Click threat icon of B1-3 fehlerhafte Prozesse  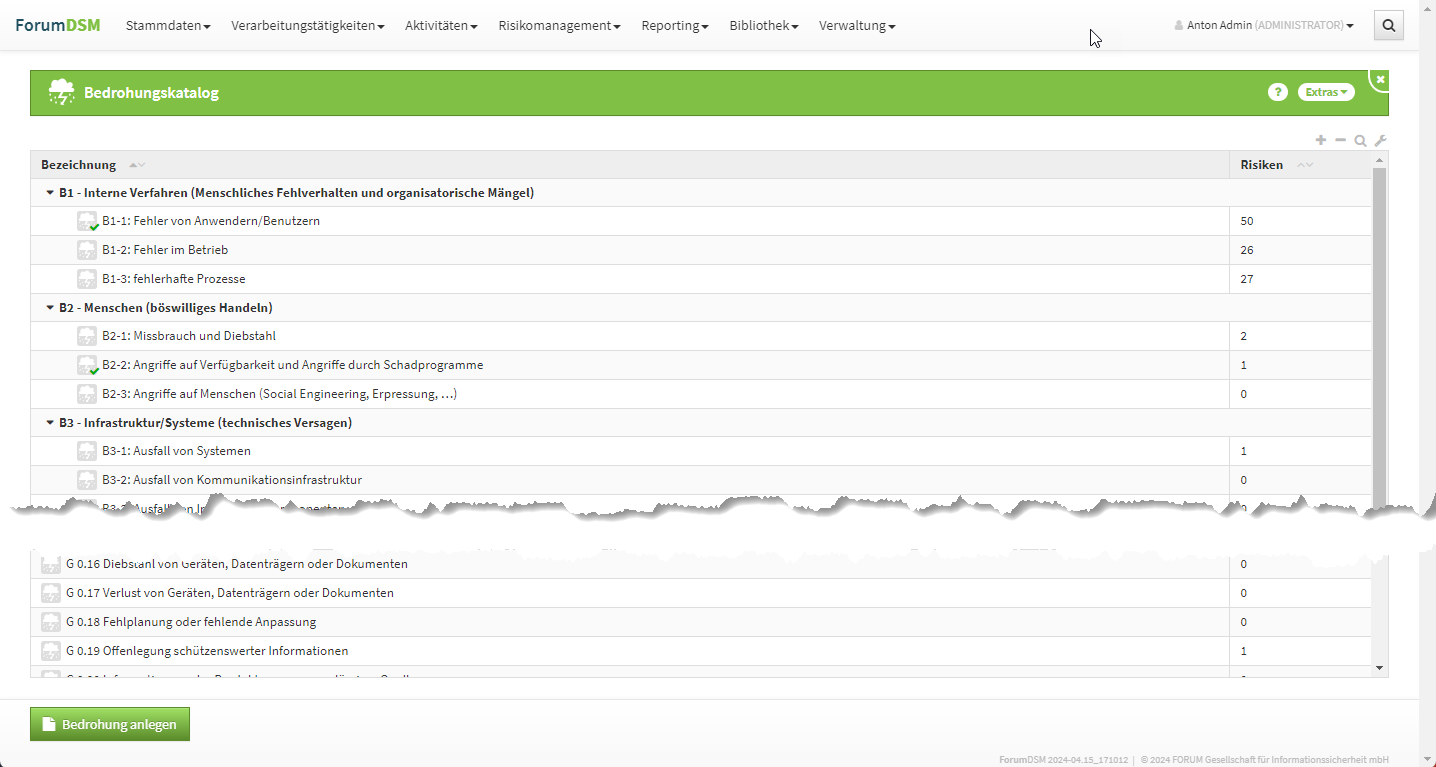coord(87,279)
